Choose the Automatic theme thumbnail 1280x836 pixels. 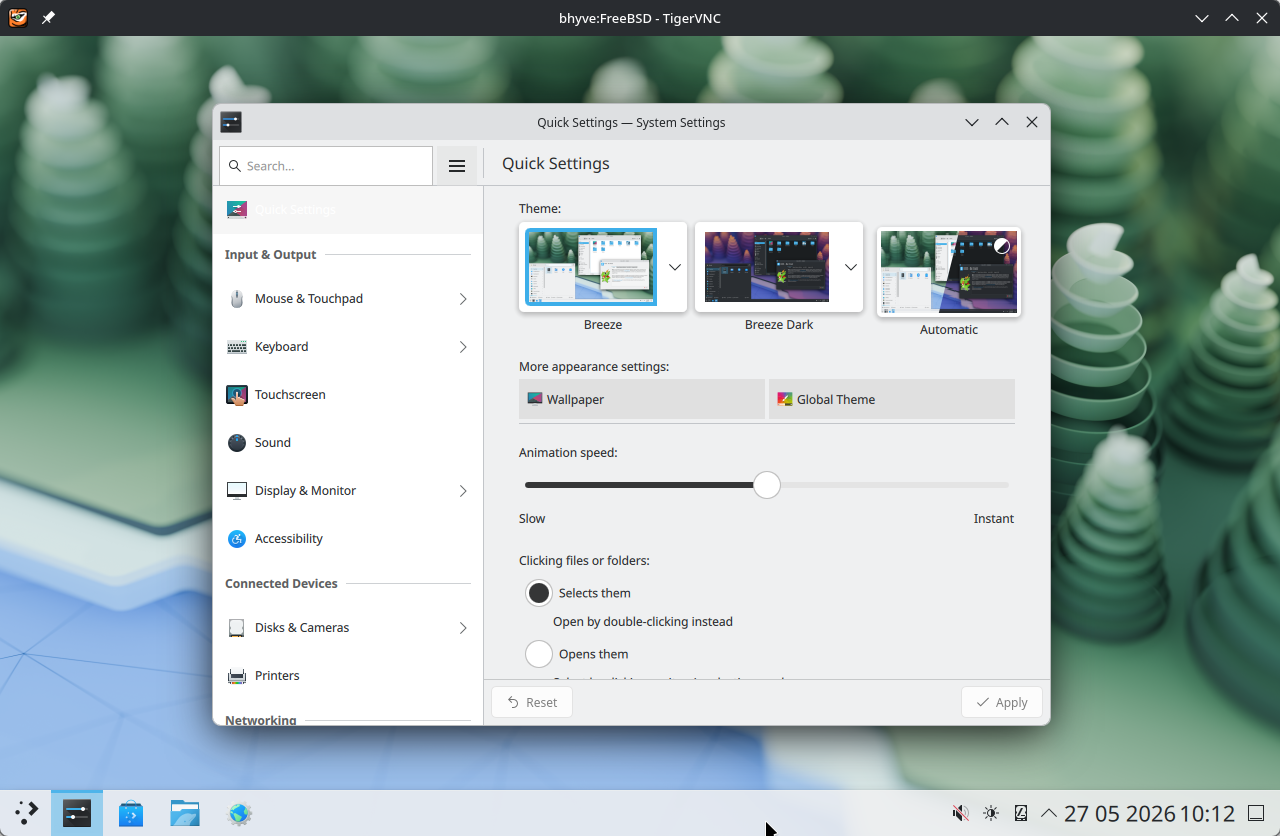pyautogui.click(x=949, y=272)
